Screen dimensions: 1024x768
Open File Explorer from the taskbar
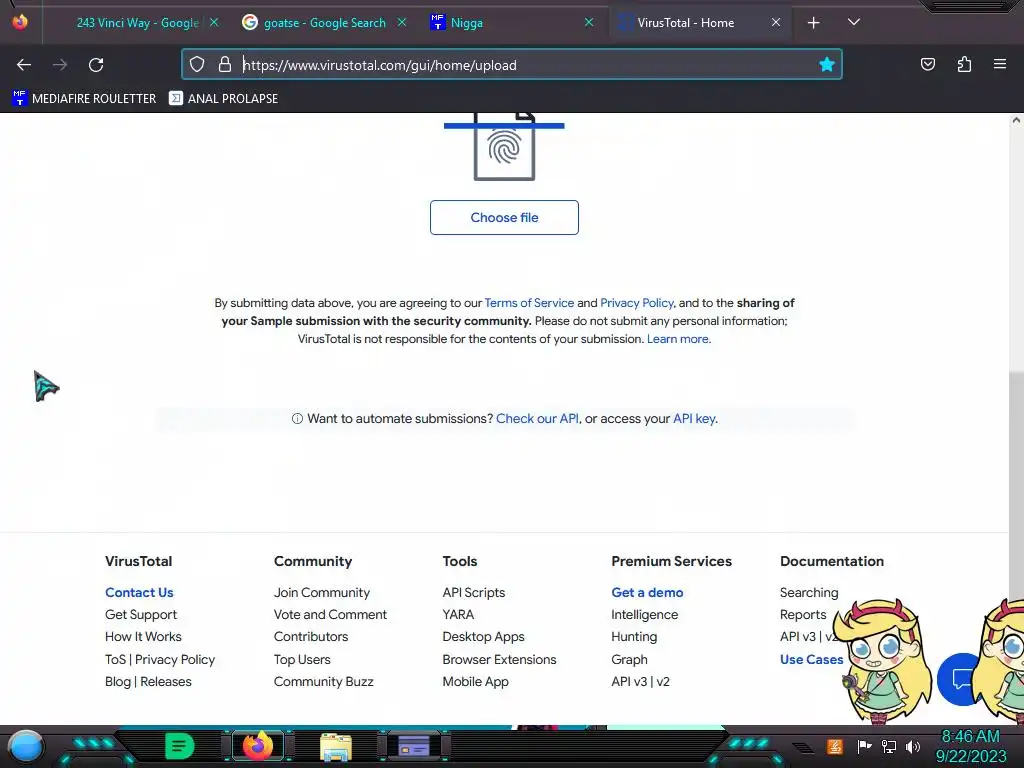[x=336, y=747]
